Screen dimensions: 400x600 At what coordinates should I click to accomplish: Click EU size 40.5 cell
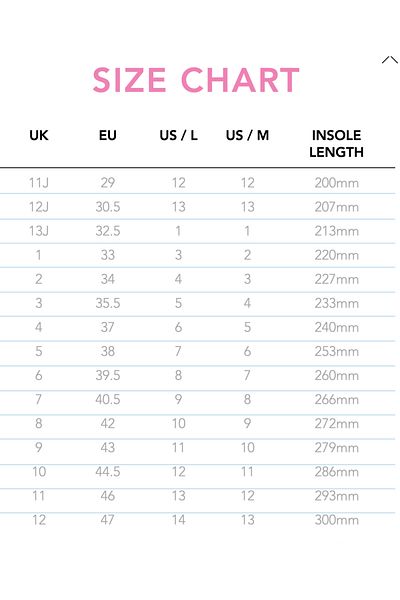click(x=108, y=399)
